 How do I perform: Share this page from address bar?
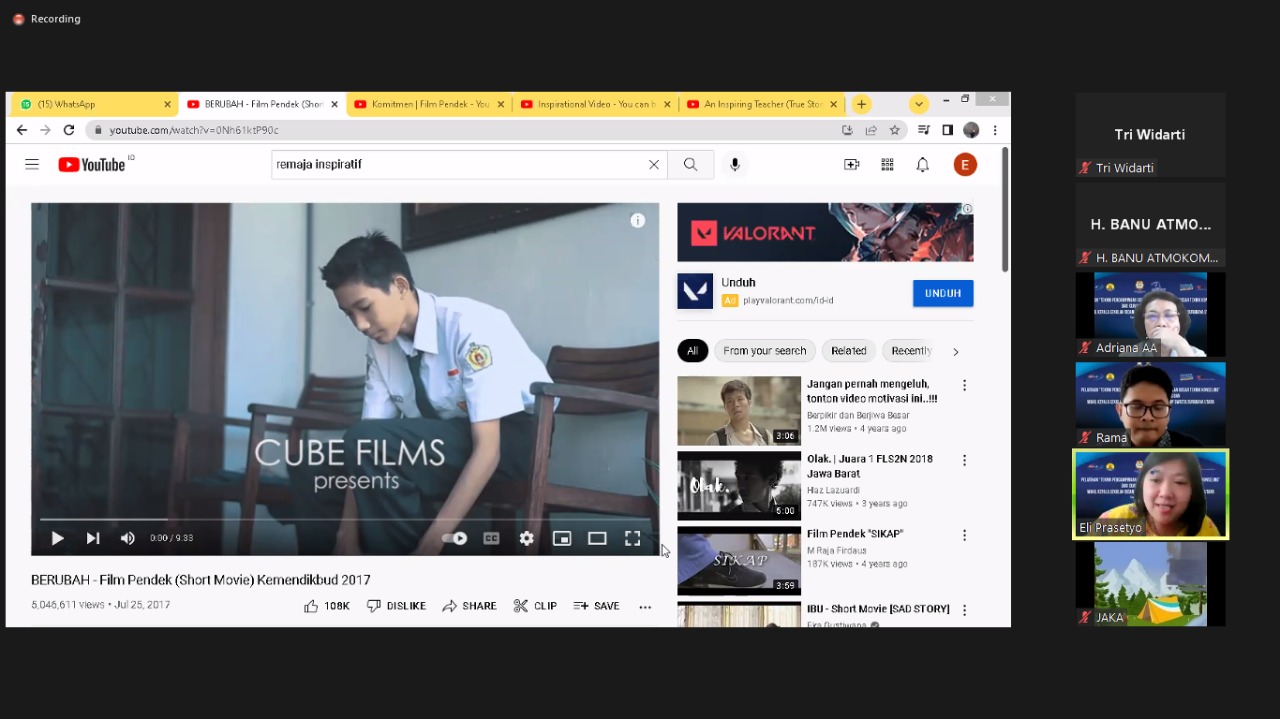click(x=871, y=130)
